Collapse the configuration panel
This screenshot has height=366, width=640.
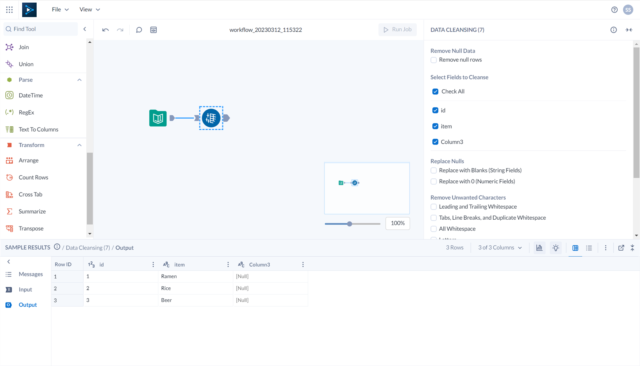point(629,30)
